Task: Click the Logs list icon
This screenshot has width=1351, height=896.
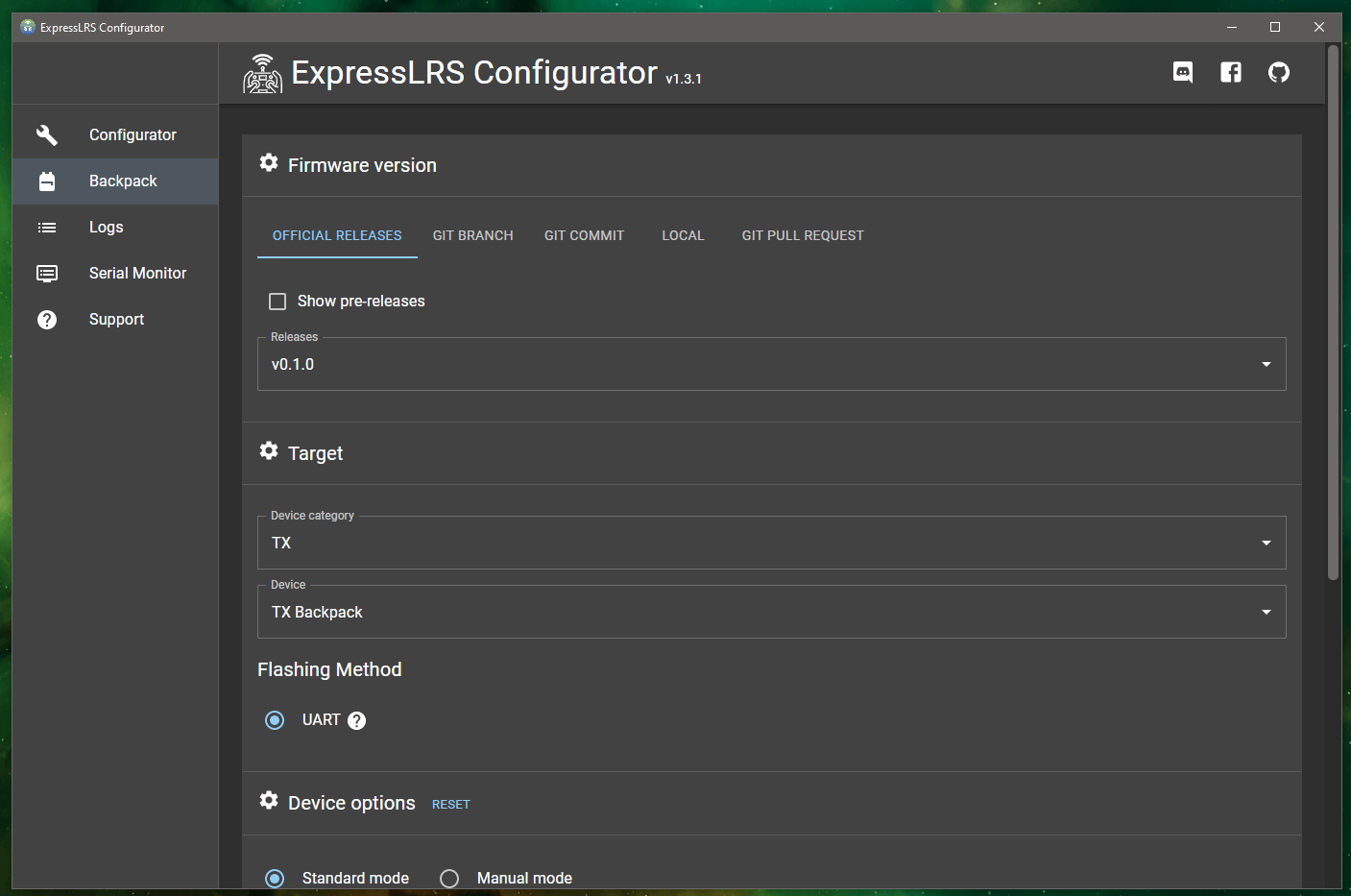Action: 47,228
